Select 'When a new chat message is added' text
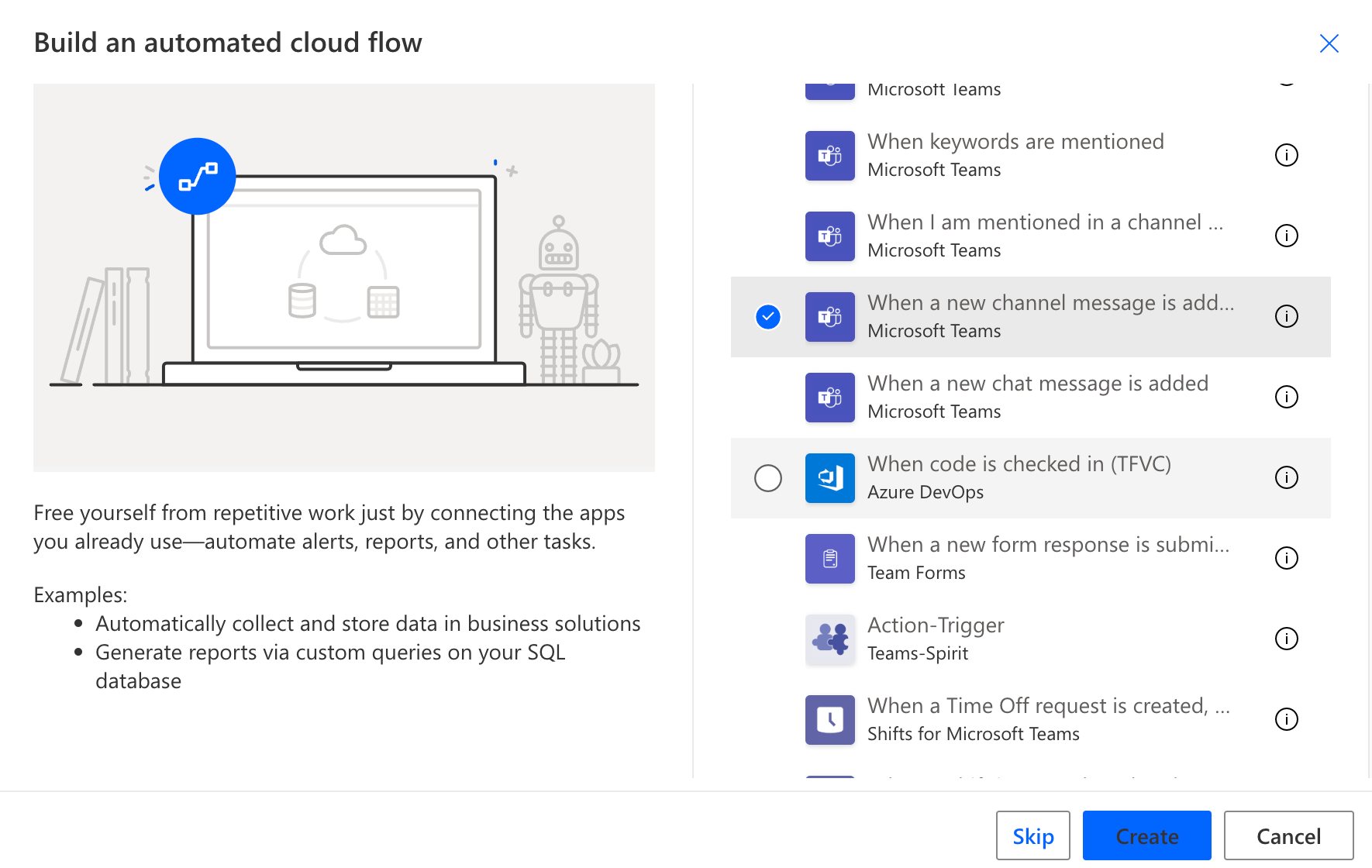The image size is (1372, 868). [1038, 384]
